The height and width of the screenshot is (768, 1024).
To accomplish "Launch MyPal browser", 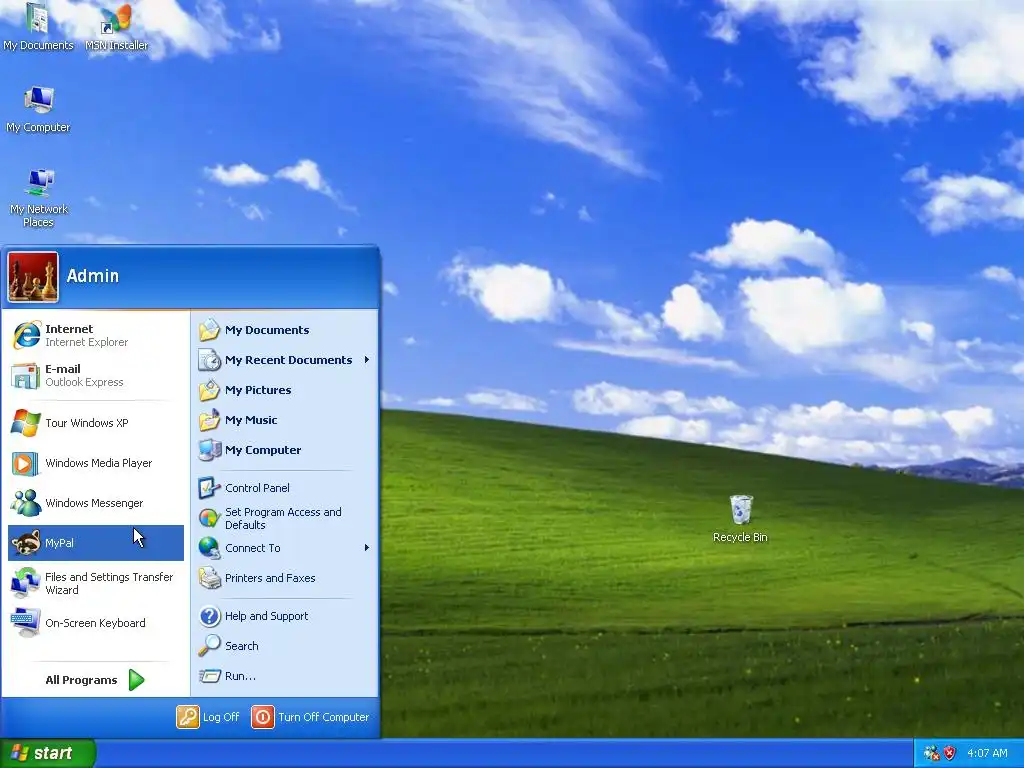I will coord(95,543).
